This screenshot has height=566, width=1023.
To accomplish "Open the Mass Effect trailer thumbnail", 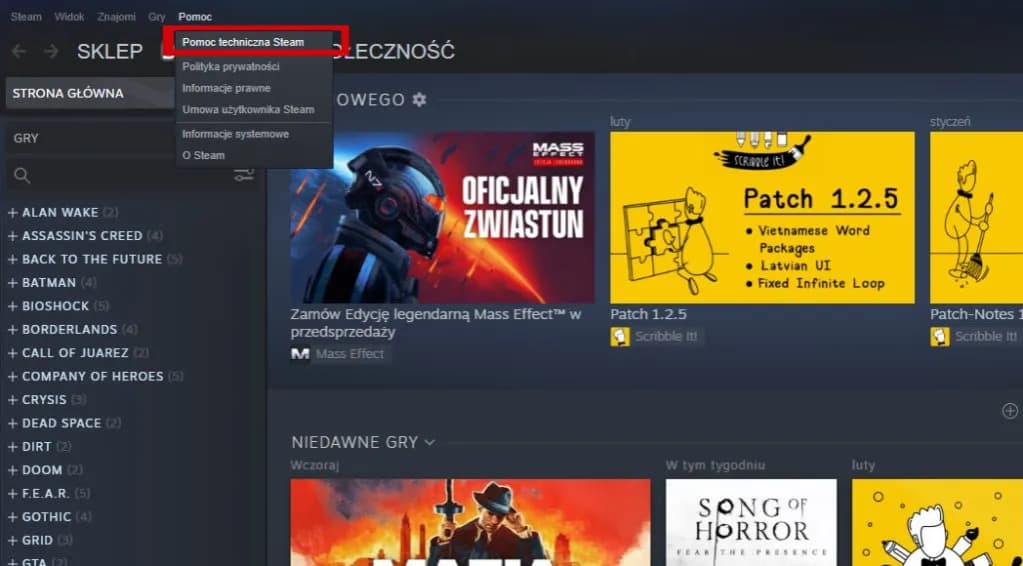I will coord(442,217).
